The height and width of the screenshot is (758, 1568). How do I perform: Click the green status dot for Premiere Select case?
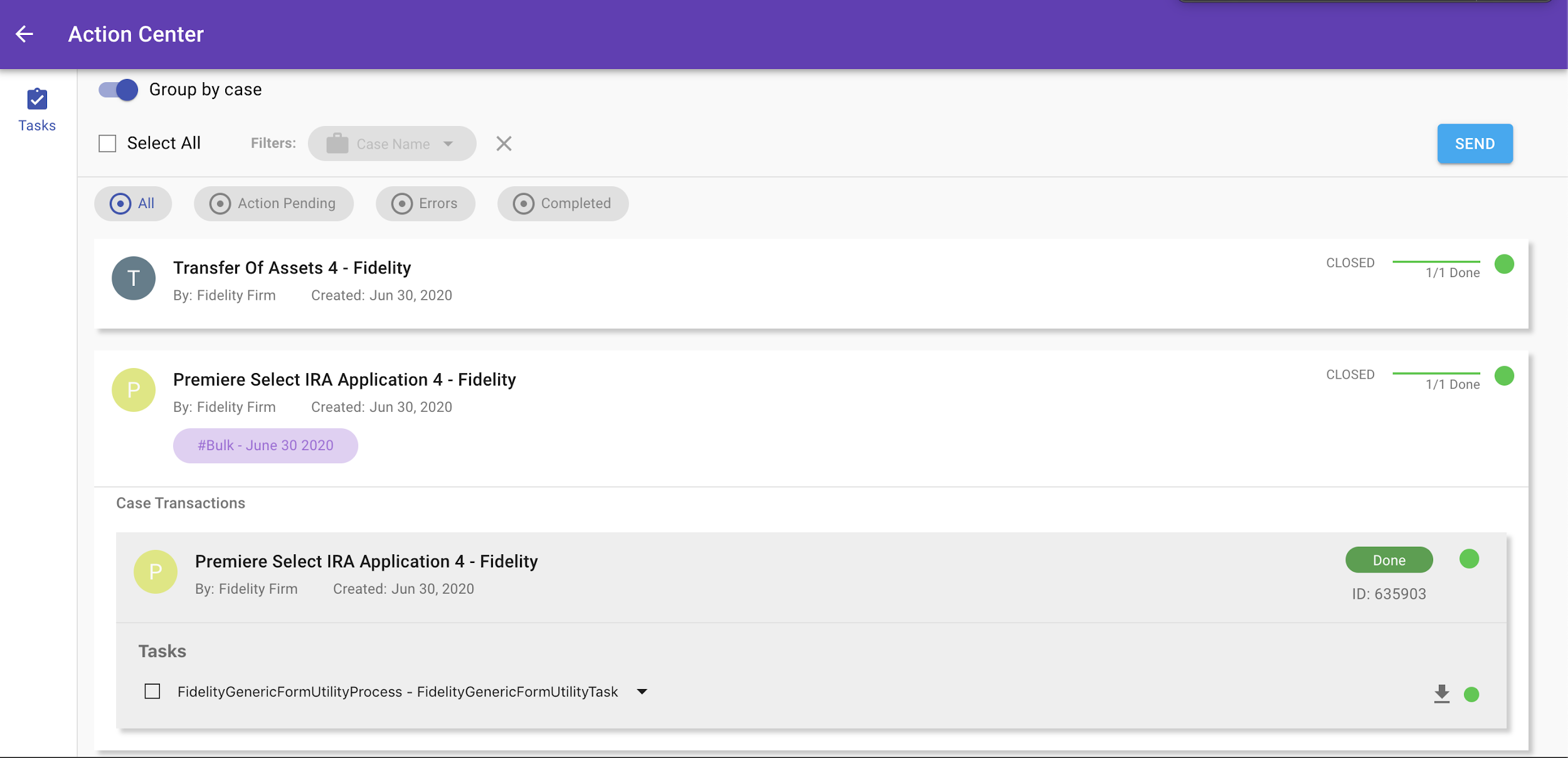tap(1504, 376)
